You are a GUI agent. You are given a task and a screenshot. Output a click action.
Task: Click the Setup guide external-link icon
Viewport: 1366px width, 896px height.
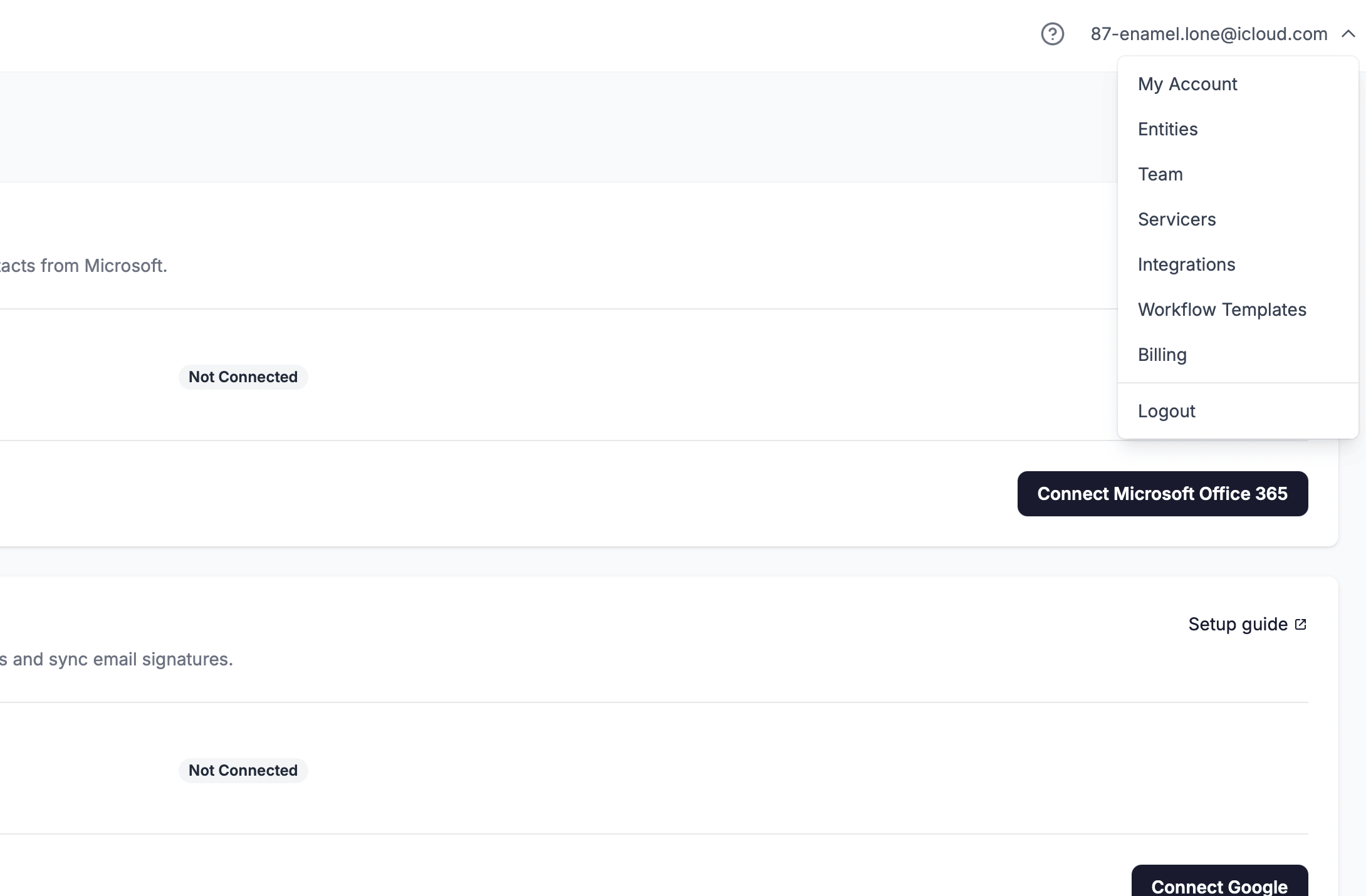(x=1300, y=624)
